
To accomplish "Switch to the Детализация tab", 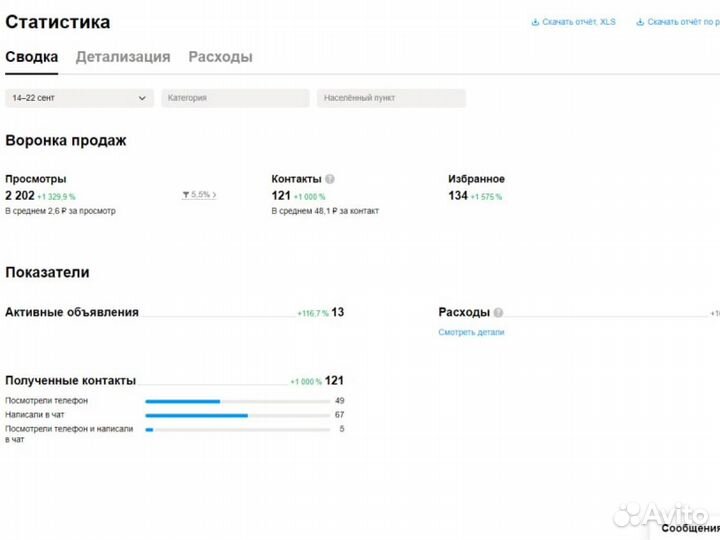I will tap(123, 57).
